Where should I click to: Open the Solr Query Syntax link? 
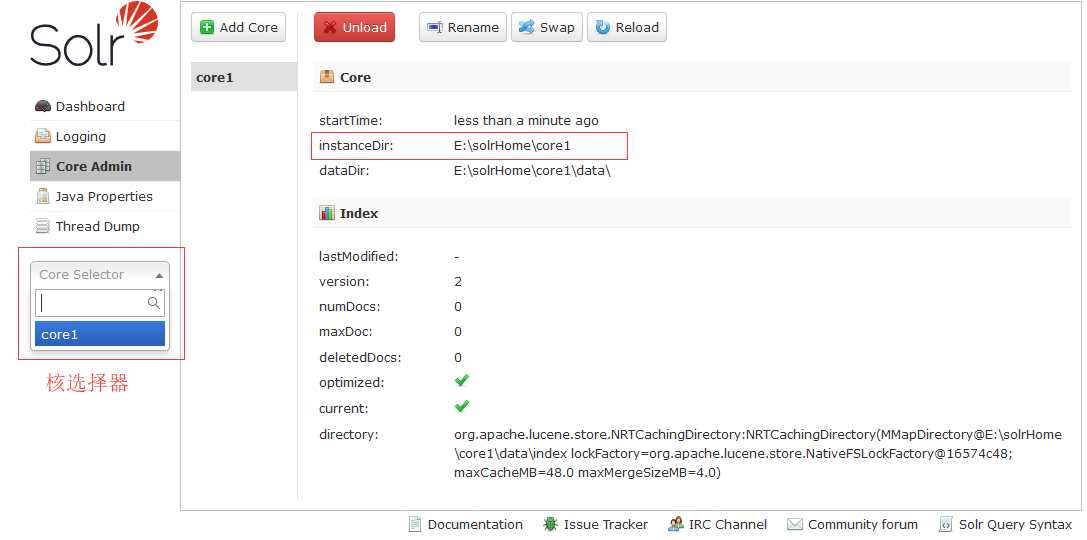coord(1005,524)
